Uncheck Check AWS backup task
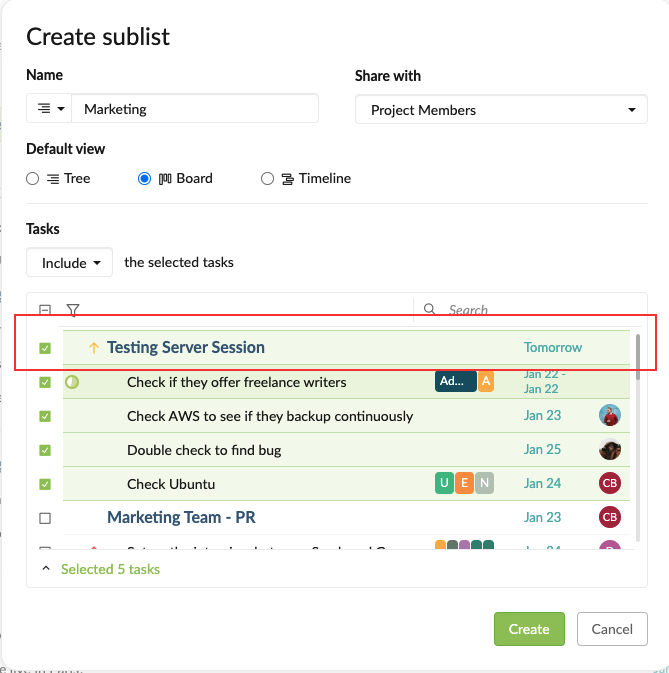Viewport: 669px width, 673px height. coord(45,416)
